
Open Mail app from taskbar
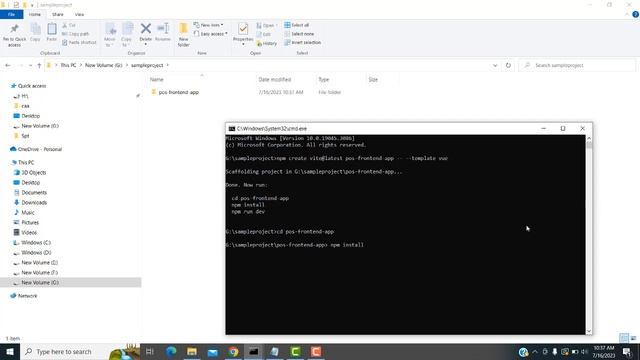(x=213, y=351)
